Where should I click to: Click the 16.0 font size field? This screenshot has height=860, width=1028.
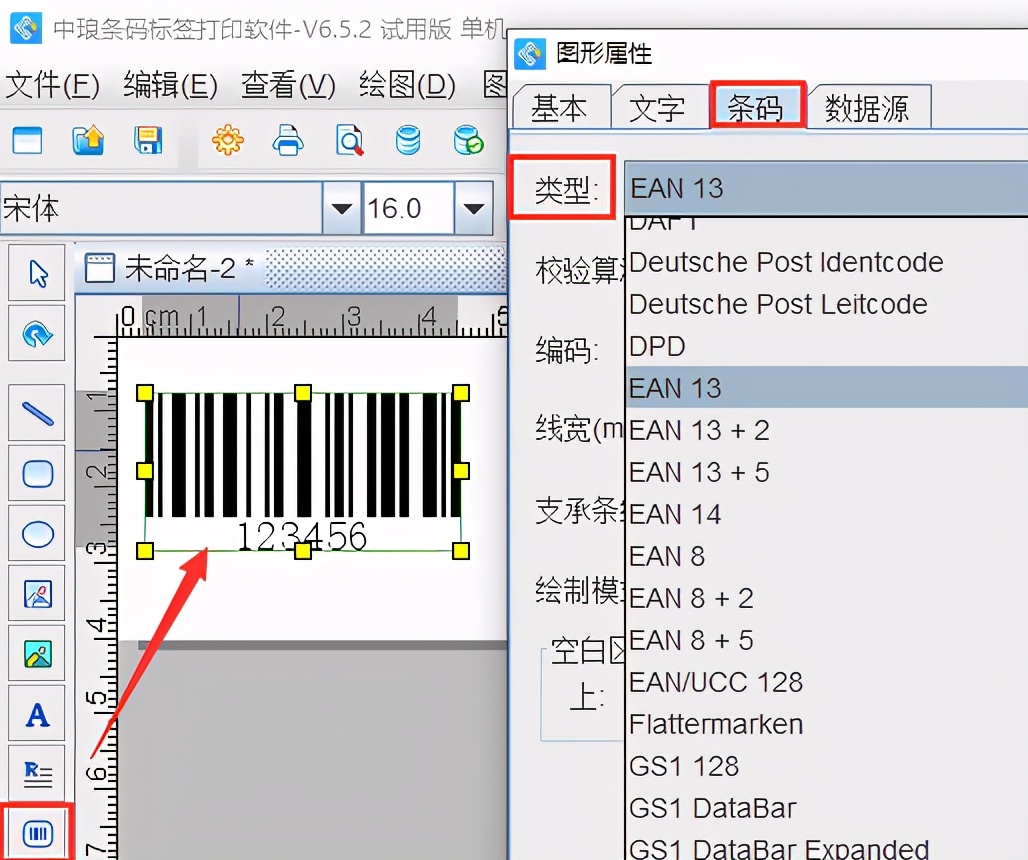click(x=408, y=208)
